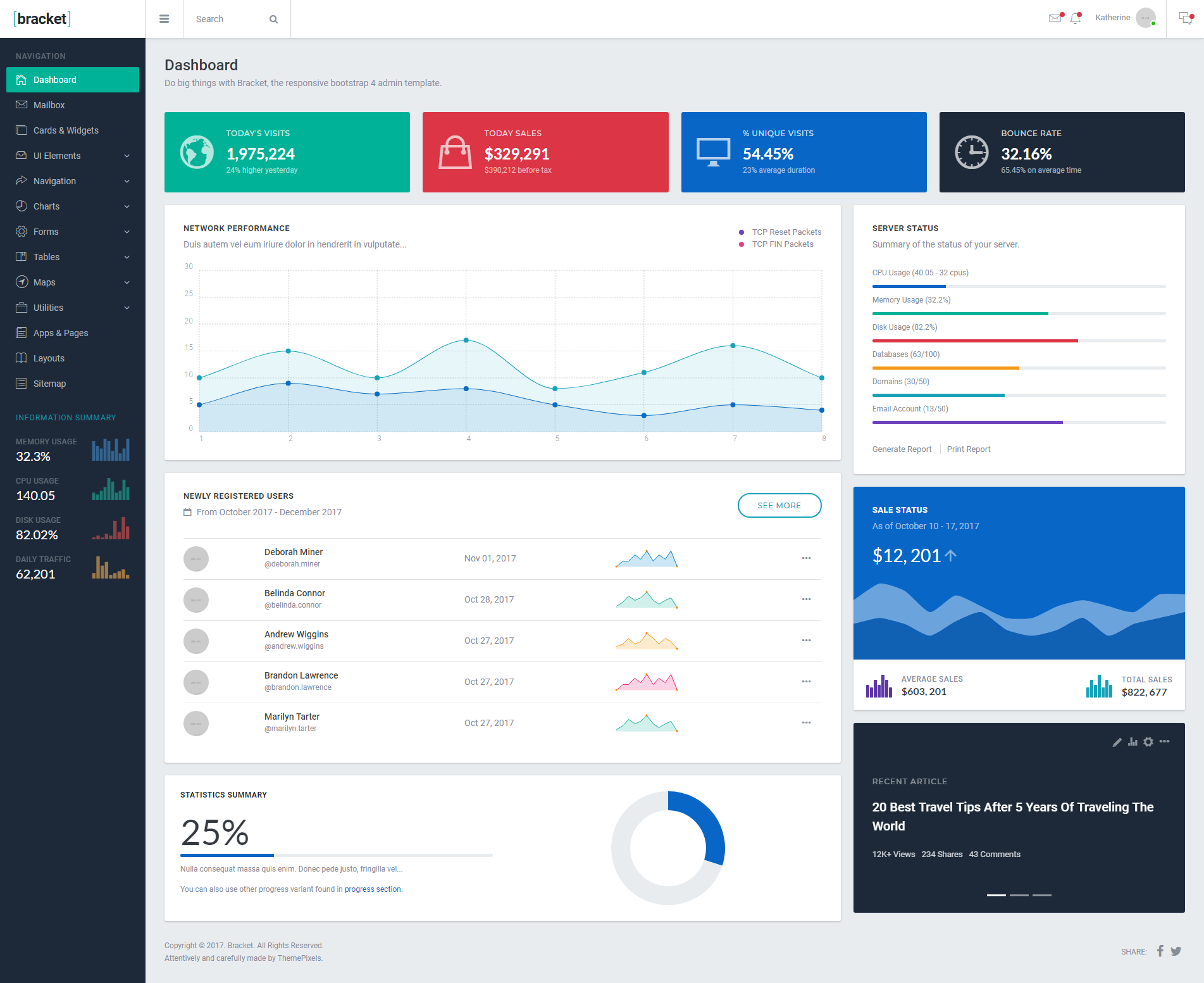Open the Katherine user profile dropdown
The height and width of the screenshot is (983, 1204).
(x=1125, y=18)
